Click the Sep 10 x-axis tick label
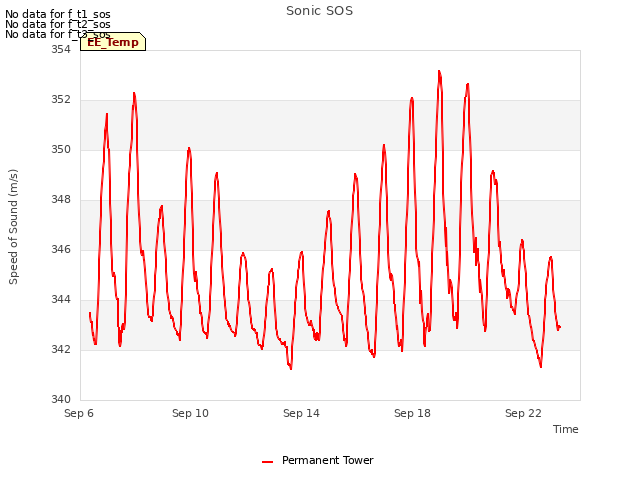The height and width of the screenshot is (480, 640). [190, 413]
